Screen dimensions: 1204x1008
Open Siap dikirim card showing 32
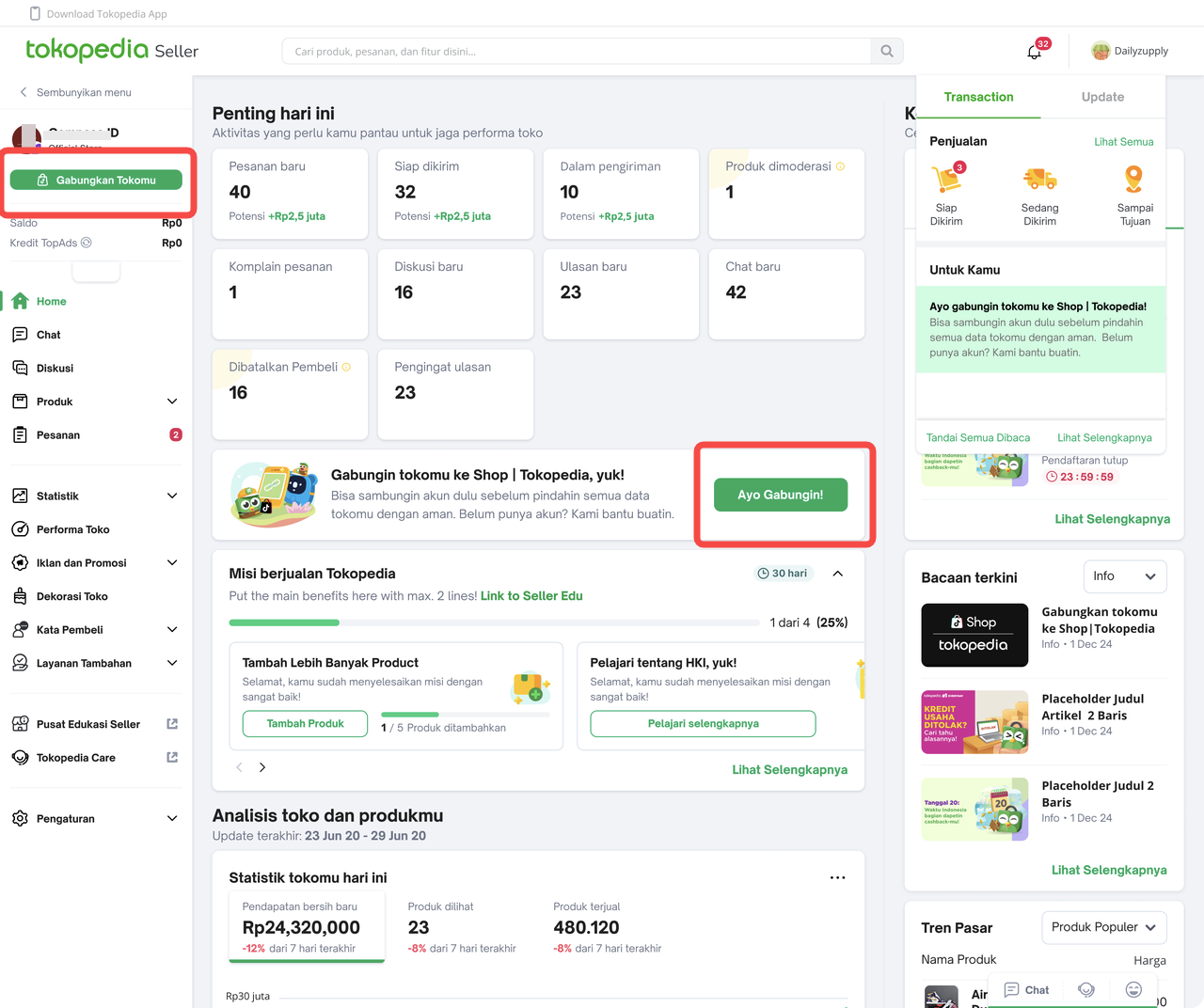[455, 194]
